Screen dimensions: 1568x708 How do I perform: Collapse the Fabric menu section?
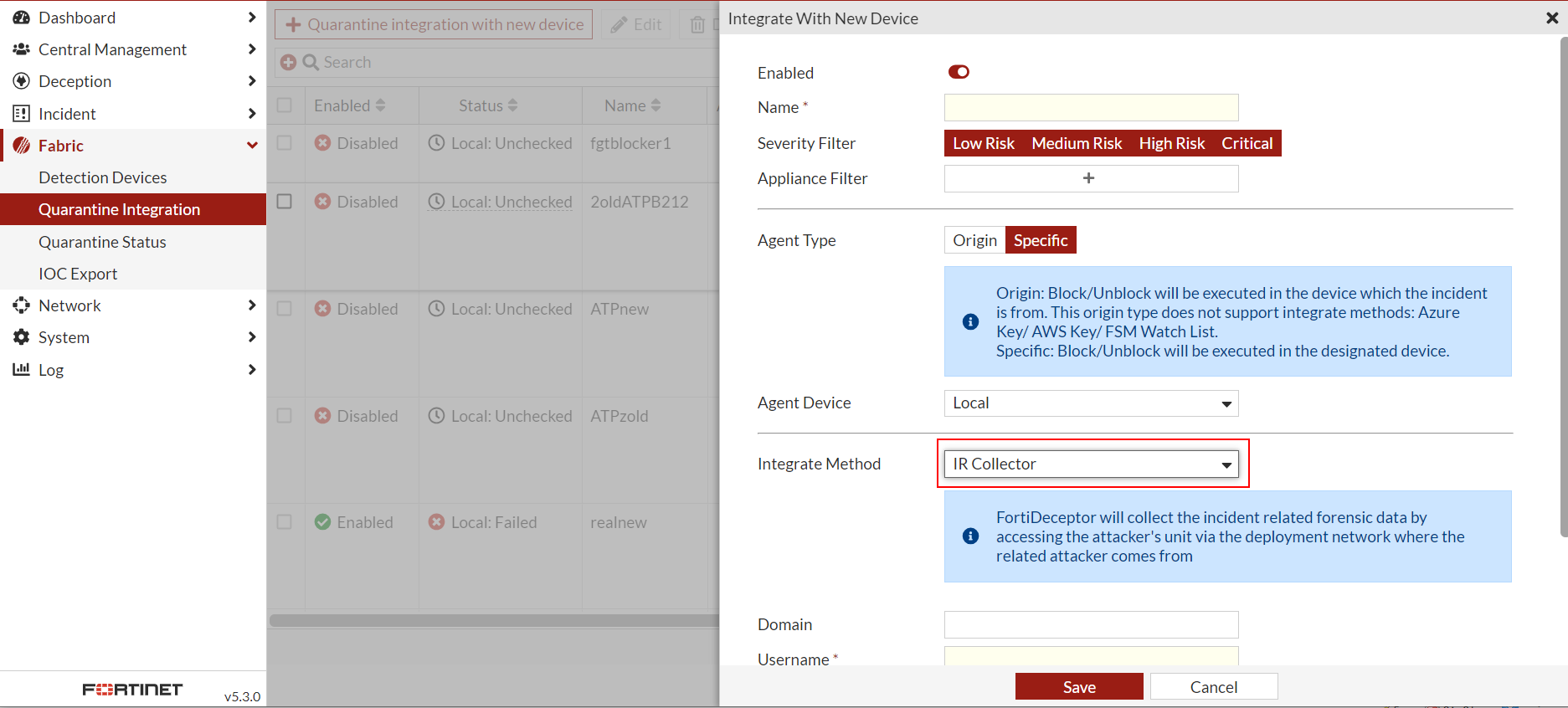tap(252, 146)
